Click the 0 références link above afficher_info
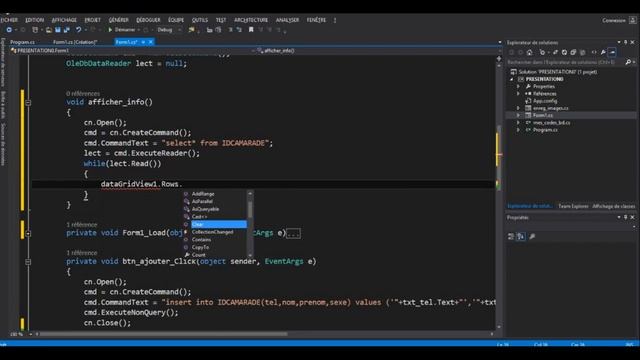The height and width of the screenshot is (360, 640). [83, 93]
